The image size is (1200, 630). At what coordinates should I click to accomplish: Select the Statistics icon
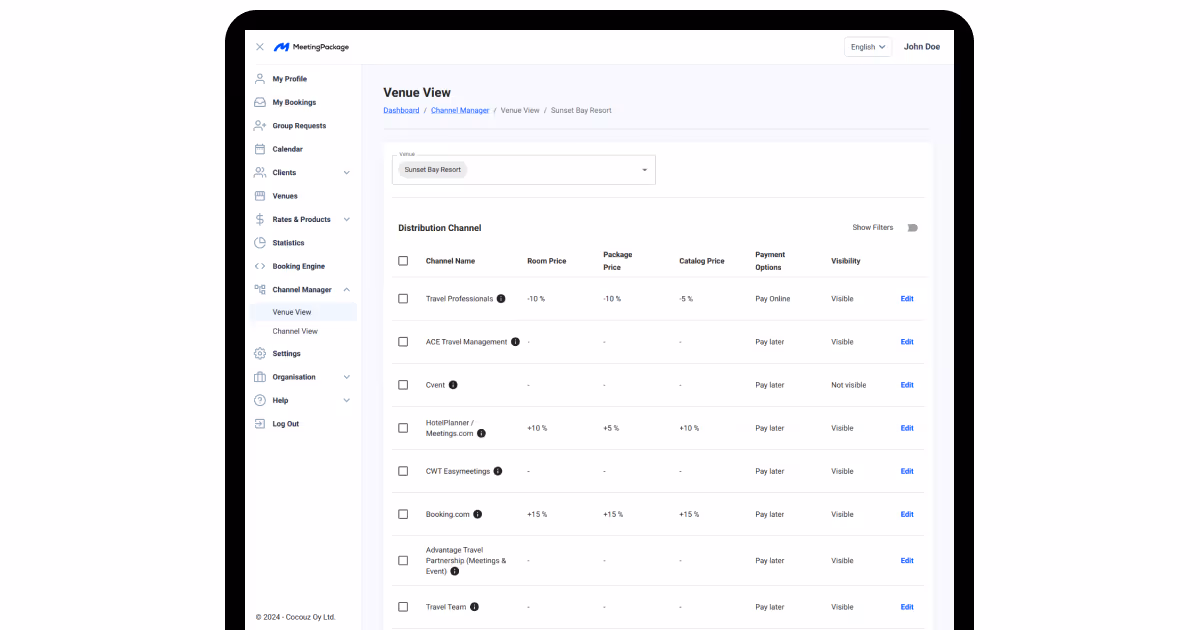(259, 242)
